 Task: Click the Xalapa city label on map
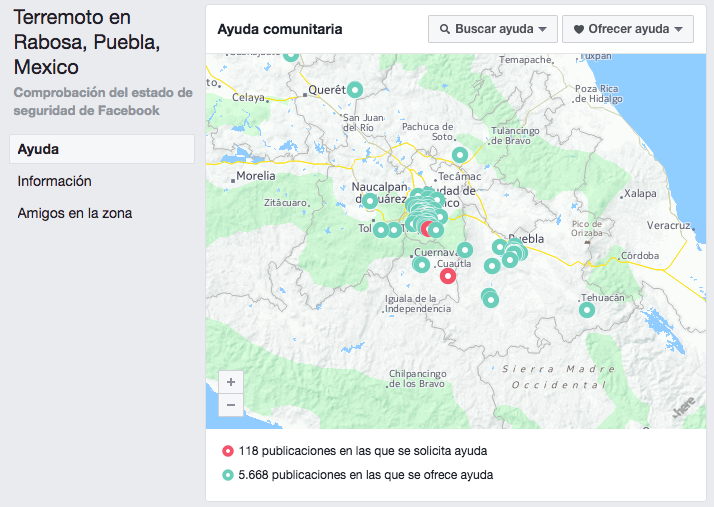(x=640, y=193)
